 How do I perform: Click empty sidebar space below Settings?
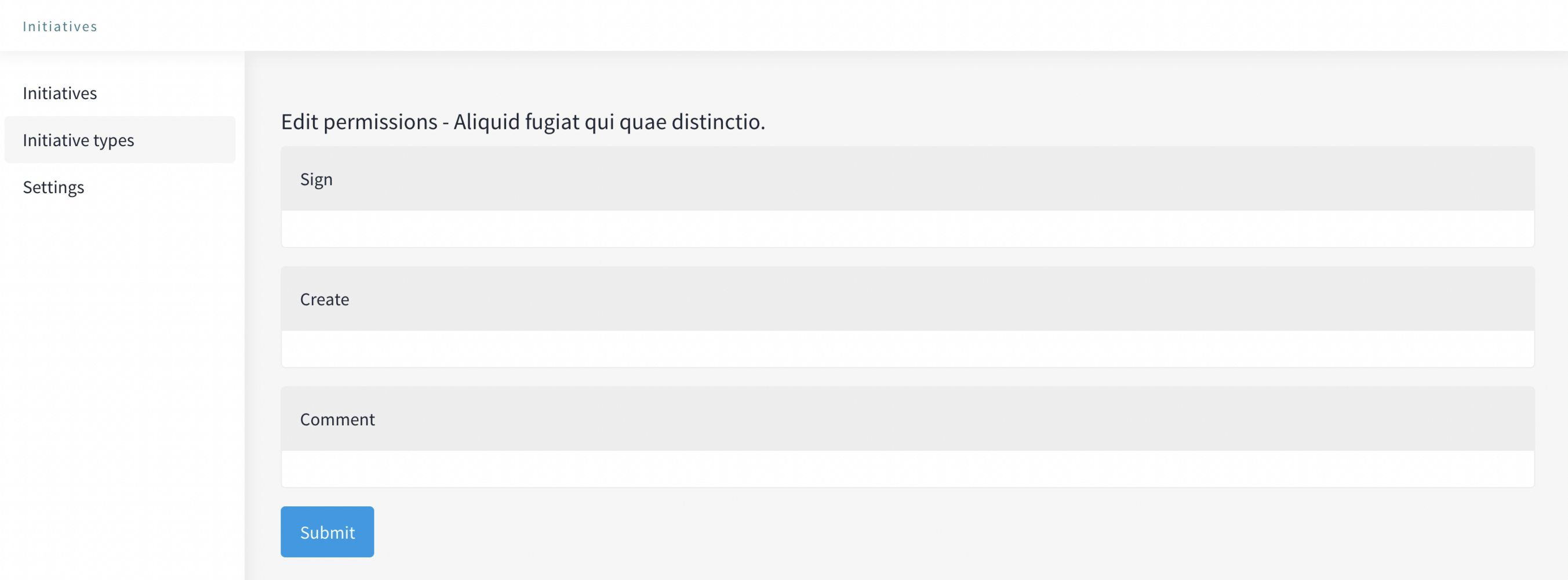122,365
